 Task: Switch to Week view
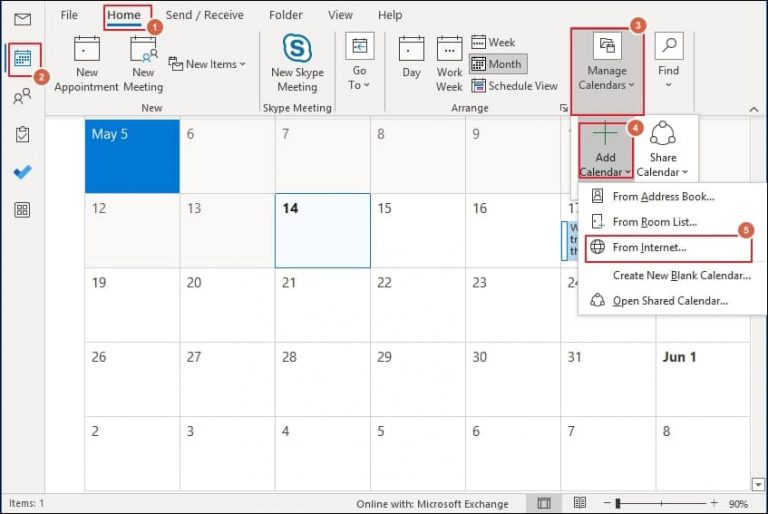click(493, 42)
